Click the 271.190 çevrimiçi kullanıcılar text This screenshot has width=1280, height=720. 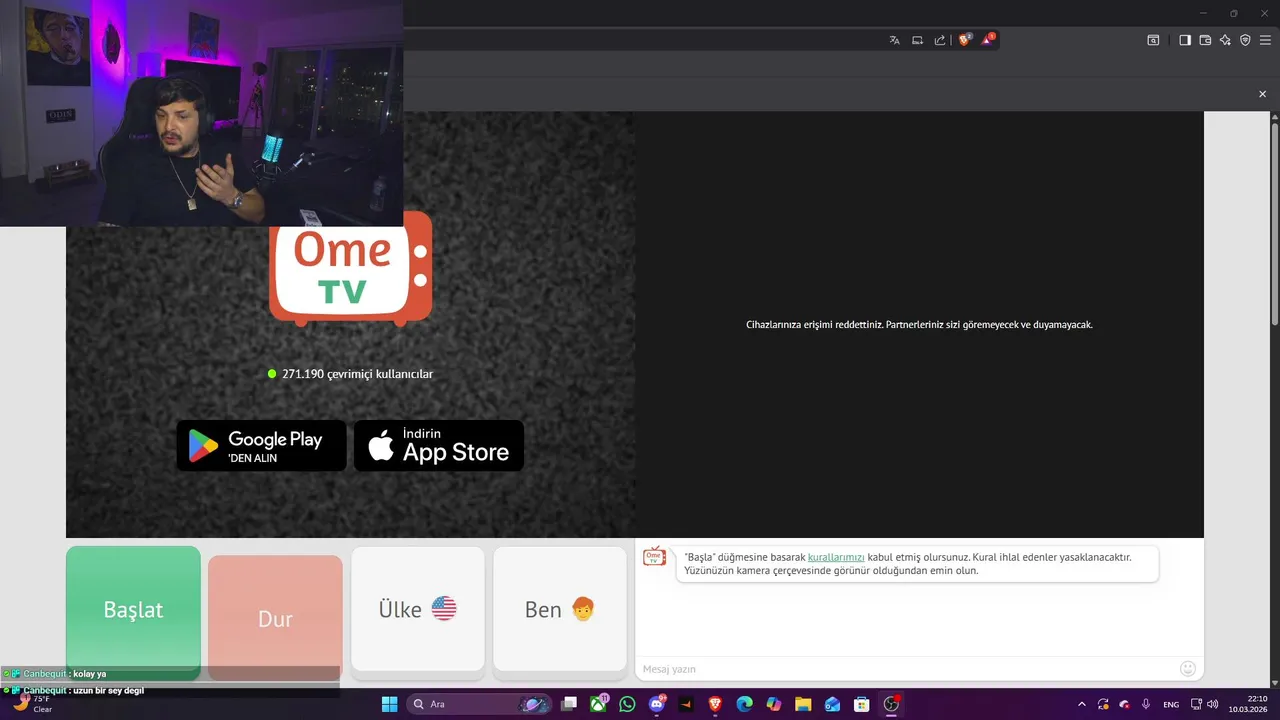(x=357, y=374)
